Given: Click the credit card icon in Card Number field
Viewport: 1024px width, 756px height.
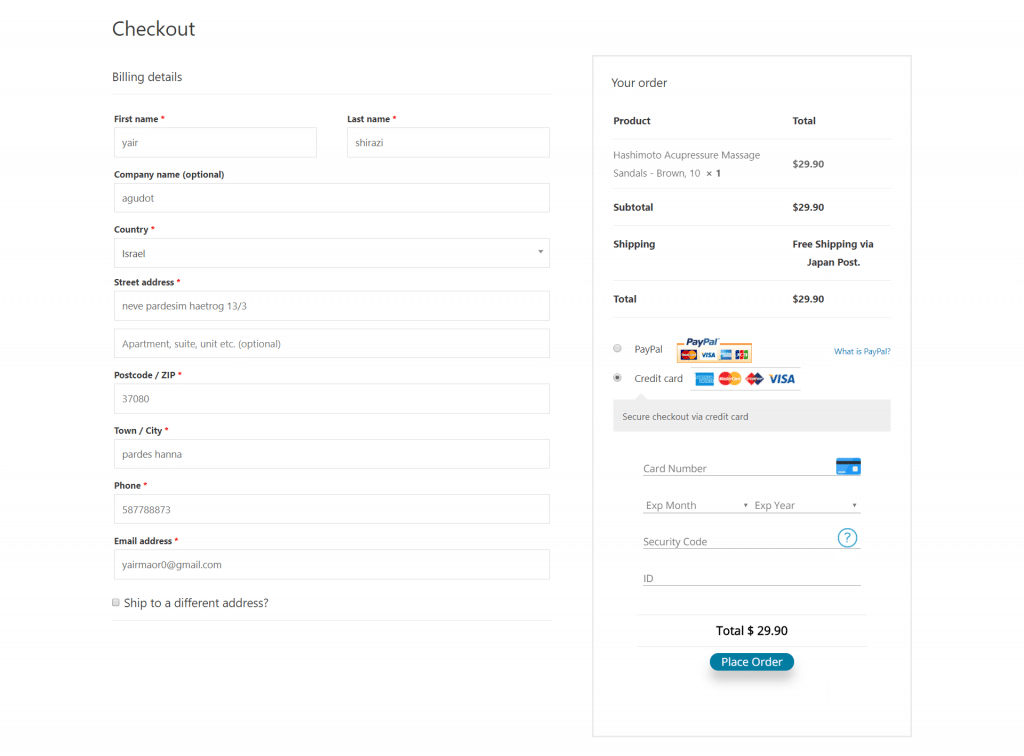Looking at the screenshot, I should click(x=847, y=467).
